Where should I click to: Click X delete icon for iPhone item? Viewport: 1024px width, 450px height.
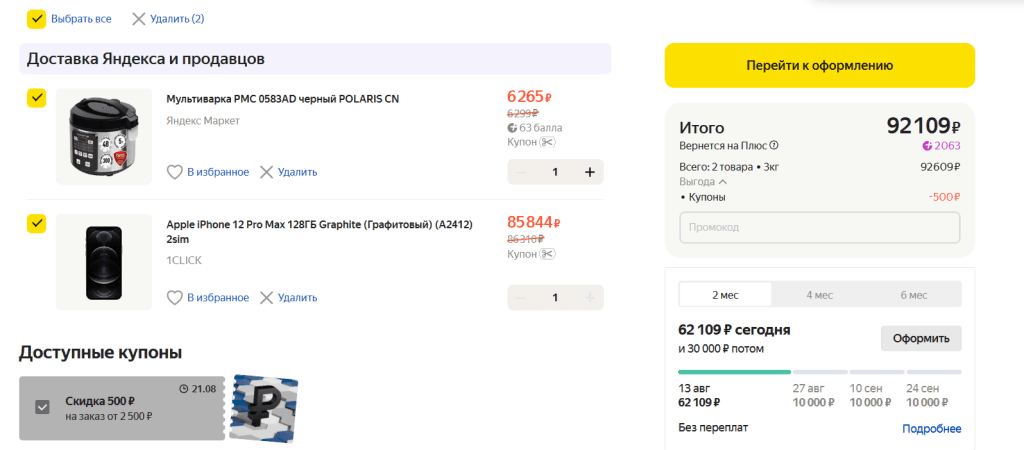click(266, 297)
